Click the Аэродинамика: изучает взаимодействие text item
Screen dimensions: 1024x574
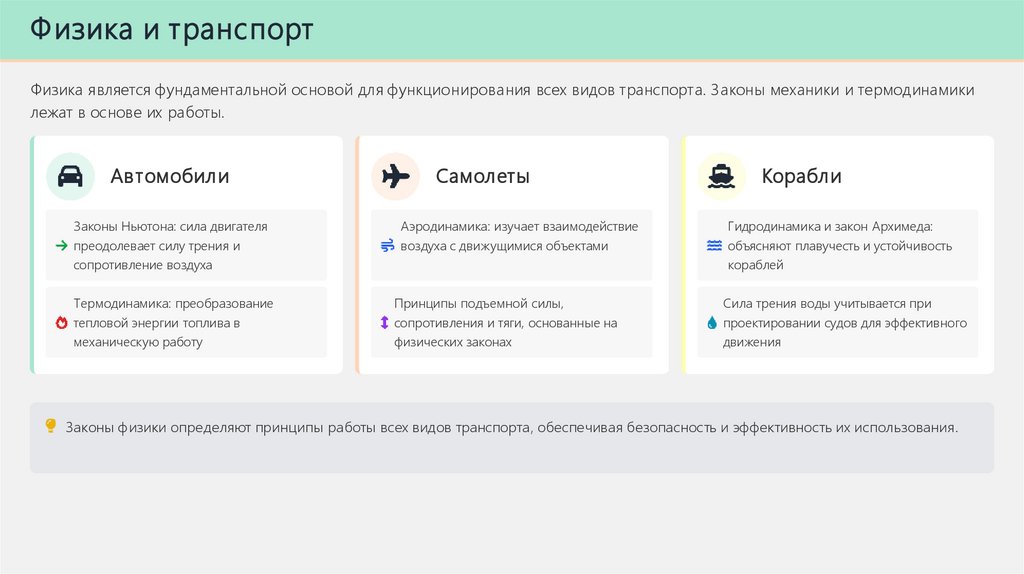tap(519, 236)
